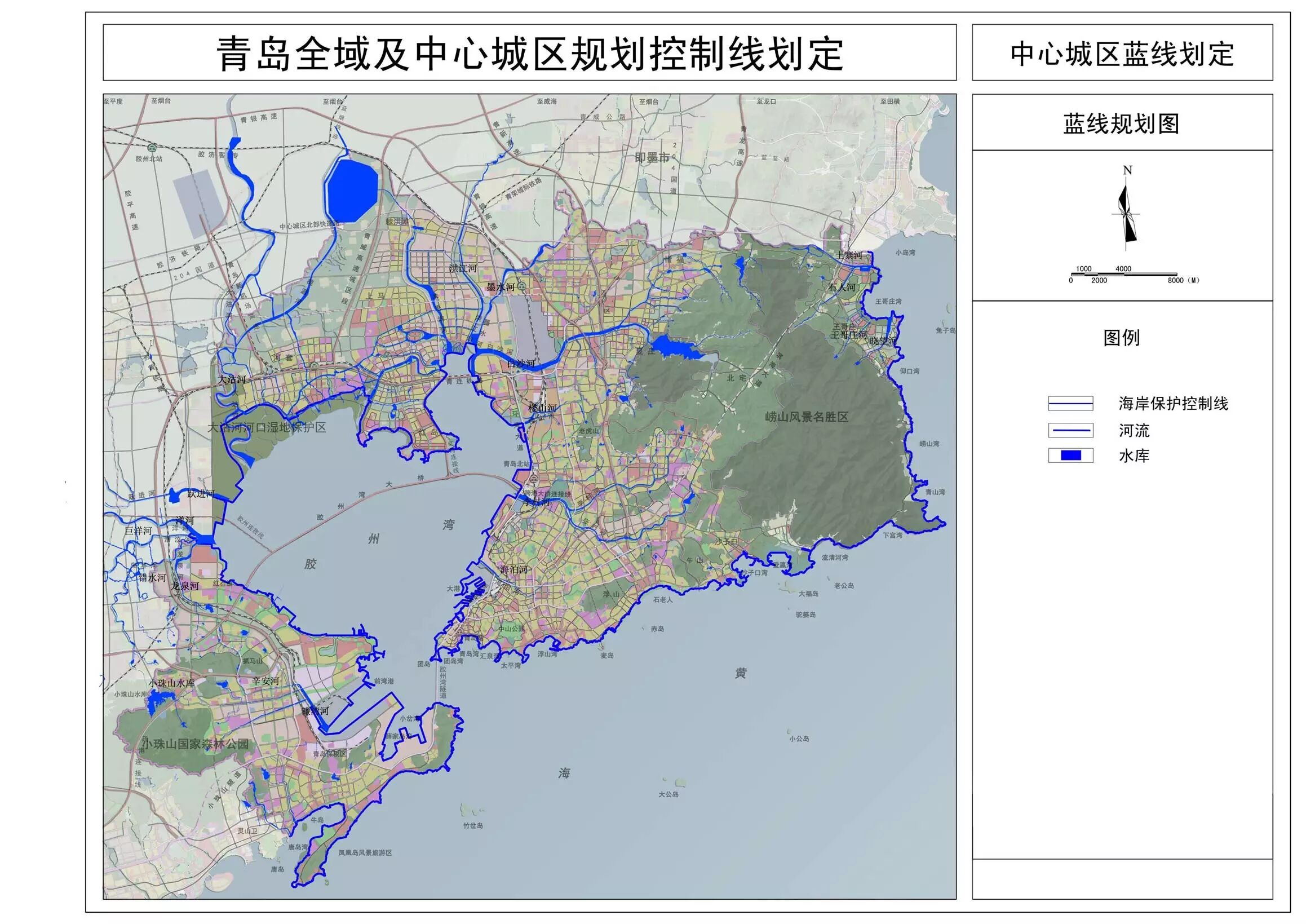This screenshot has width=1306, height=924.
Task: Click the scale bar under the north arrow
Action: coord(1123,275)
